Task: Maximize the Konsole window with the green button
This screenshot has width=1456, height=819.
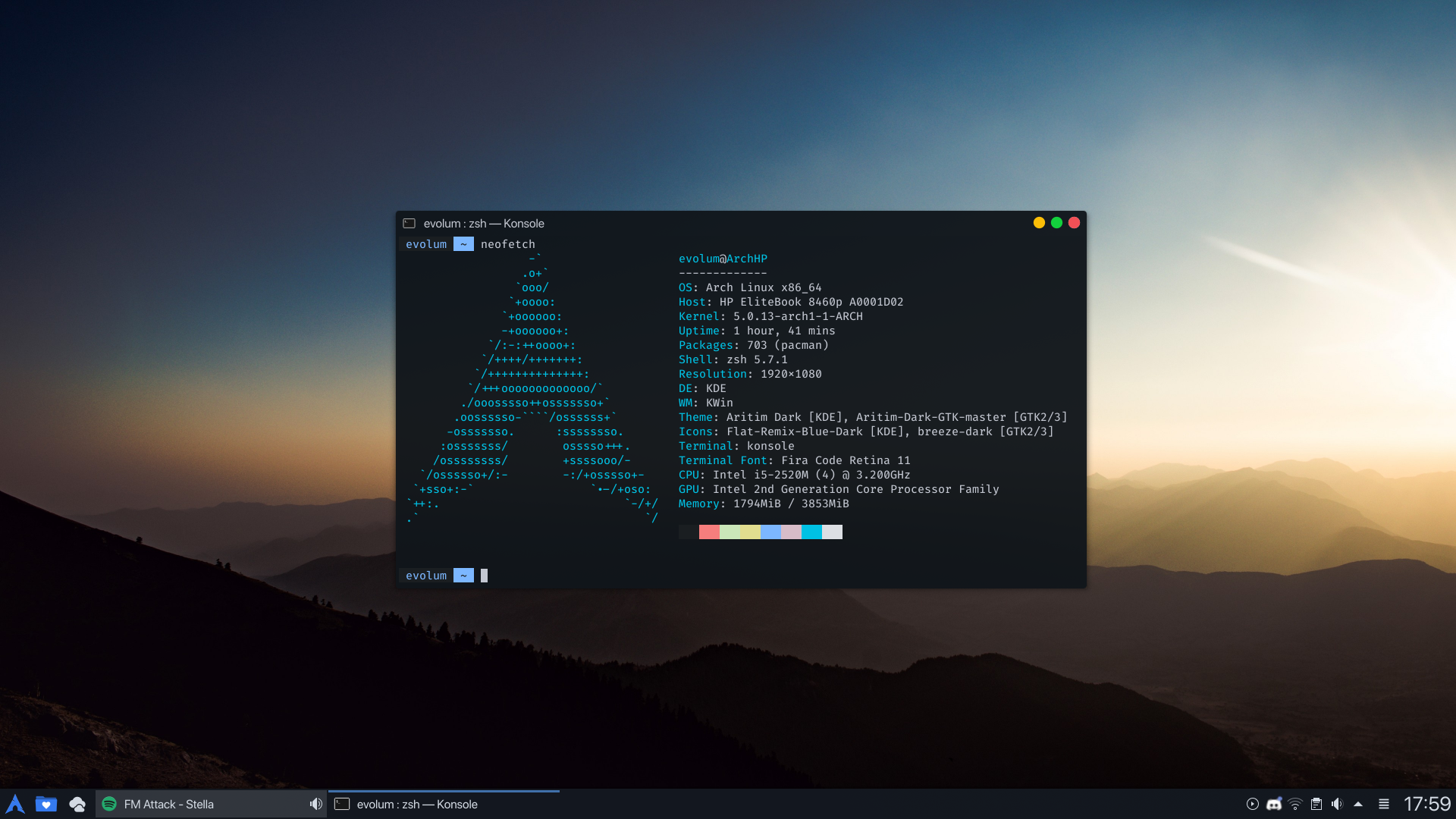Action: pyautogui.click(x=1056, y=222)
